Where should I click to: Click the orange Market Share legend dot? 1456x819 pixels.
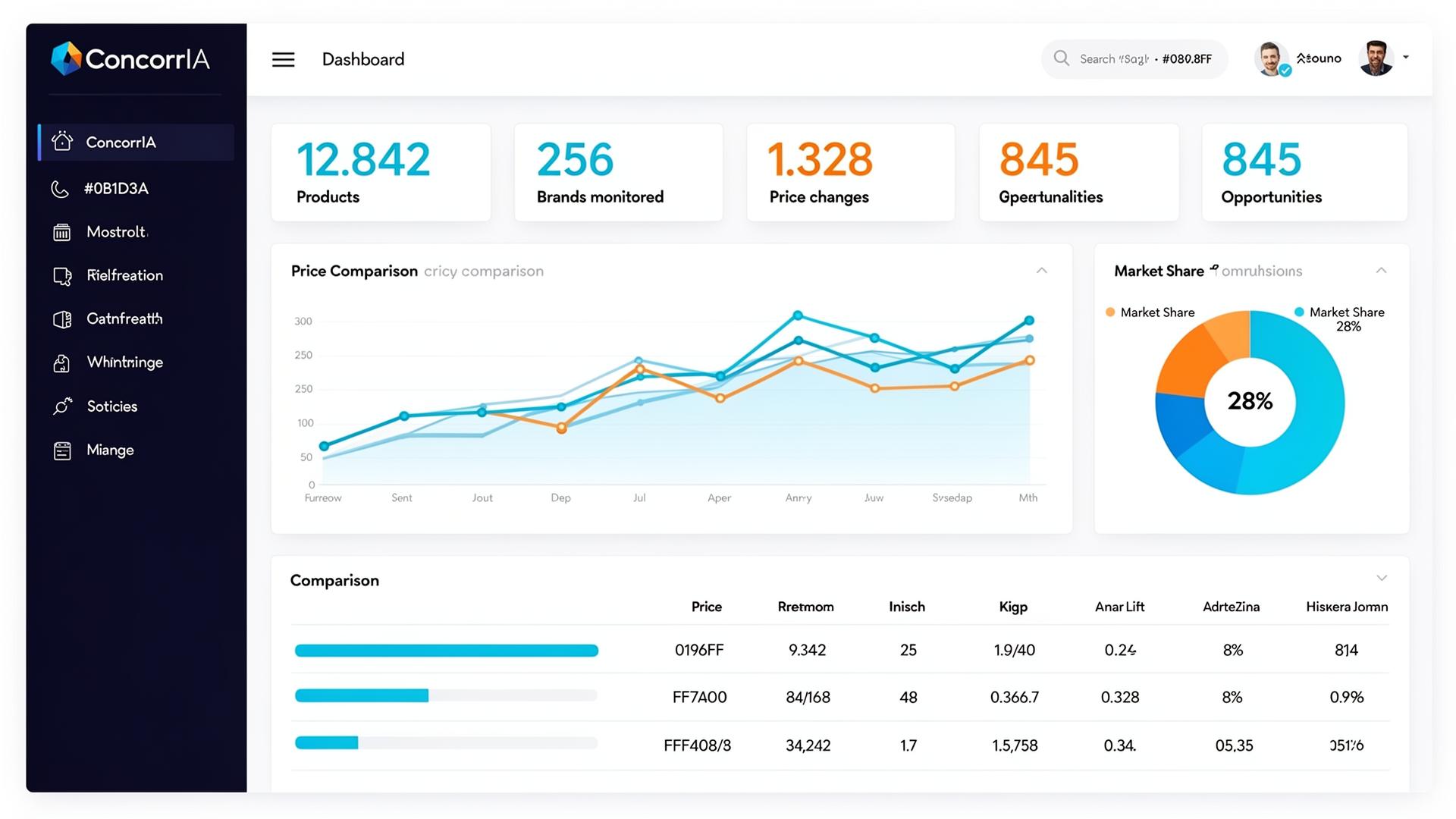(x=1110, y=312)
